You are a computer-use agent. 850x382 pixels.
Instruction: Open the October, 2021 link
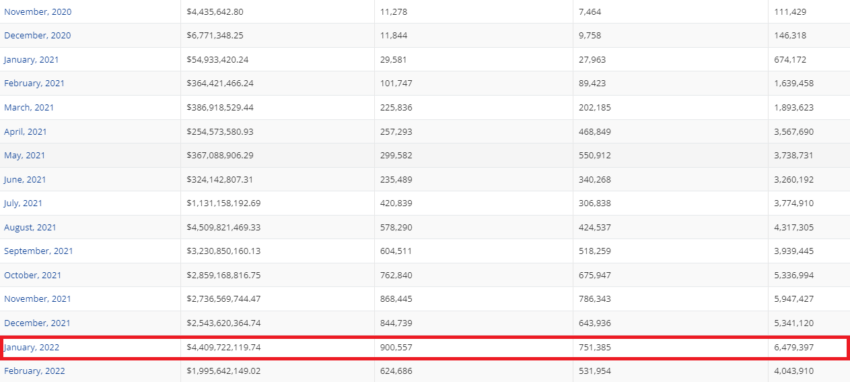tap(33, 275)
